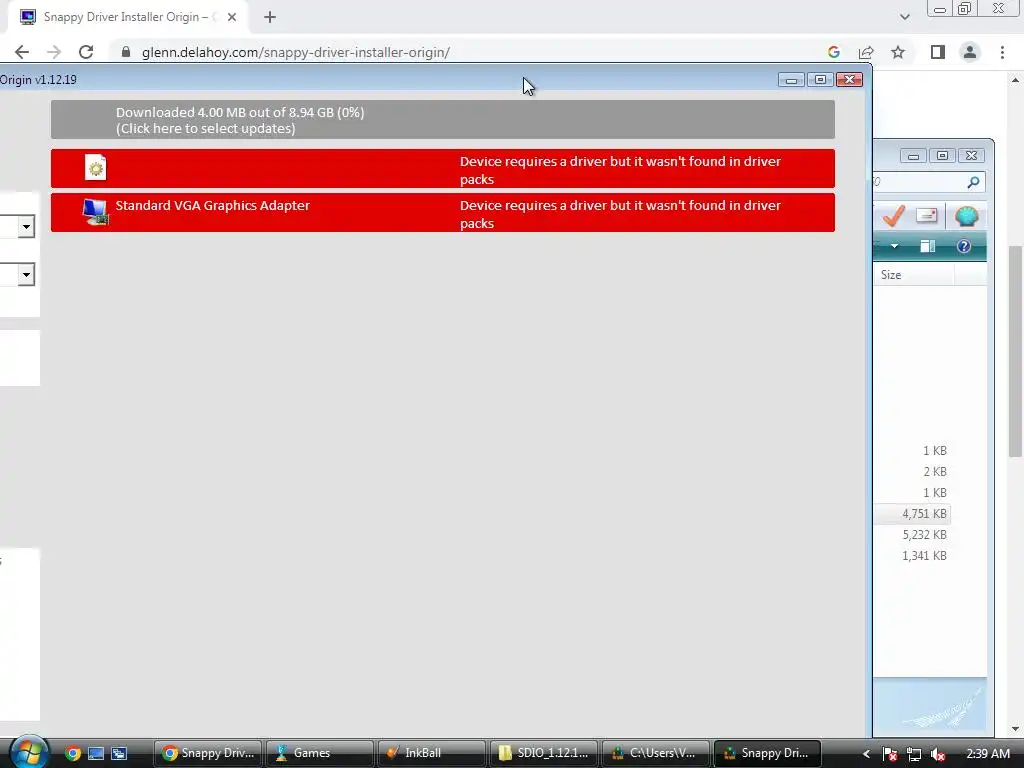Switch to Chrome Snappy Driv... taskbar button
The height and width of the screenshot is (768, 1024).
(x=208, y=753)
